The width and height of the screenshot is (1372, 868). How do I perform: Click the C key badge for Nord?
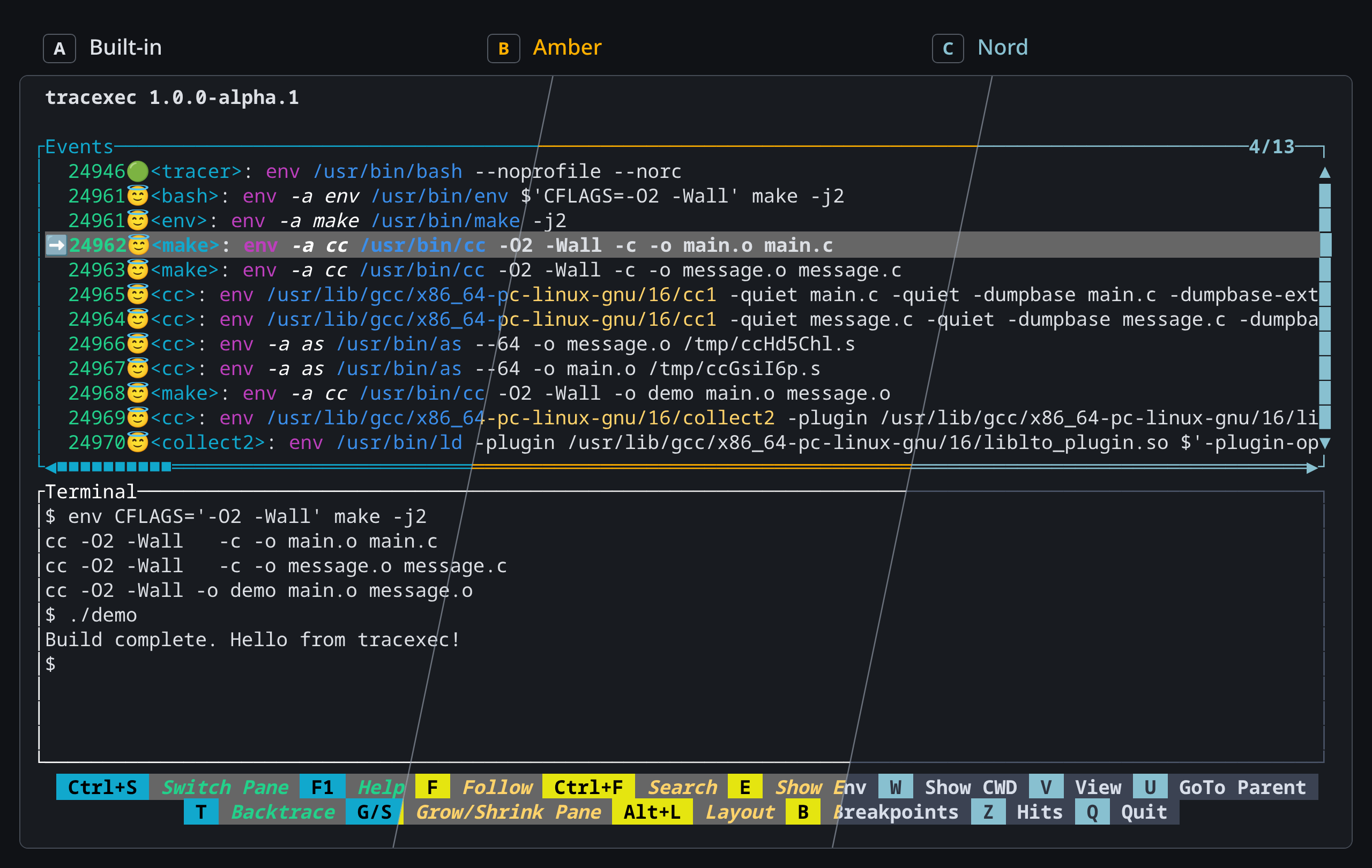pyautogui.click(x=948, y=48)
